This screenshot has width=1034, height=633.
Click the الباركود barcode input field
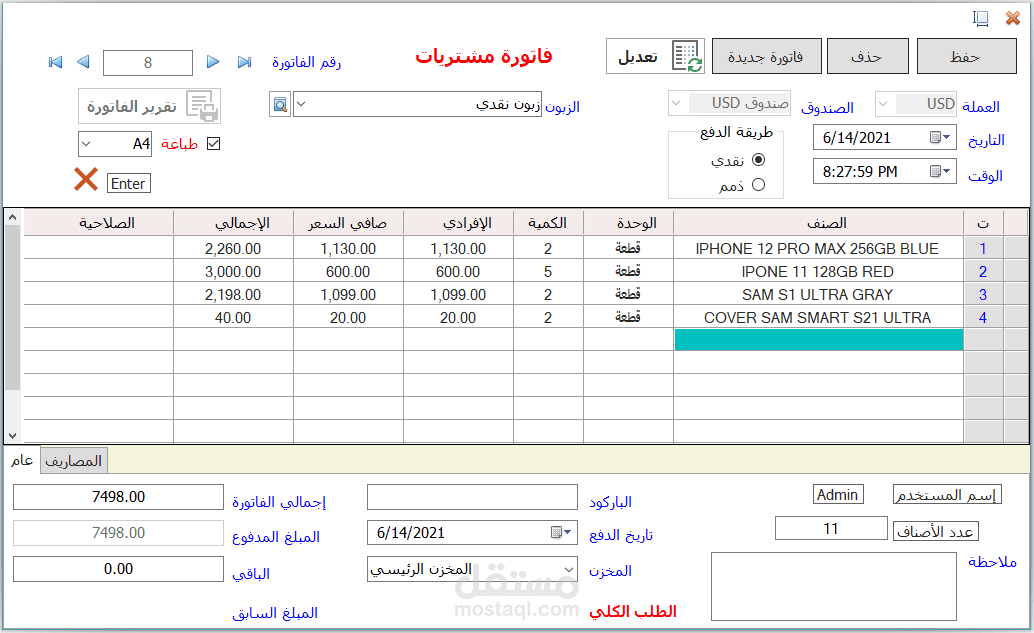(x=472, y=497)
